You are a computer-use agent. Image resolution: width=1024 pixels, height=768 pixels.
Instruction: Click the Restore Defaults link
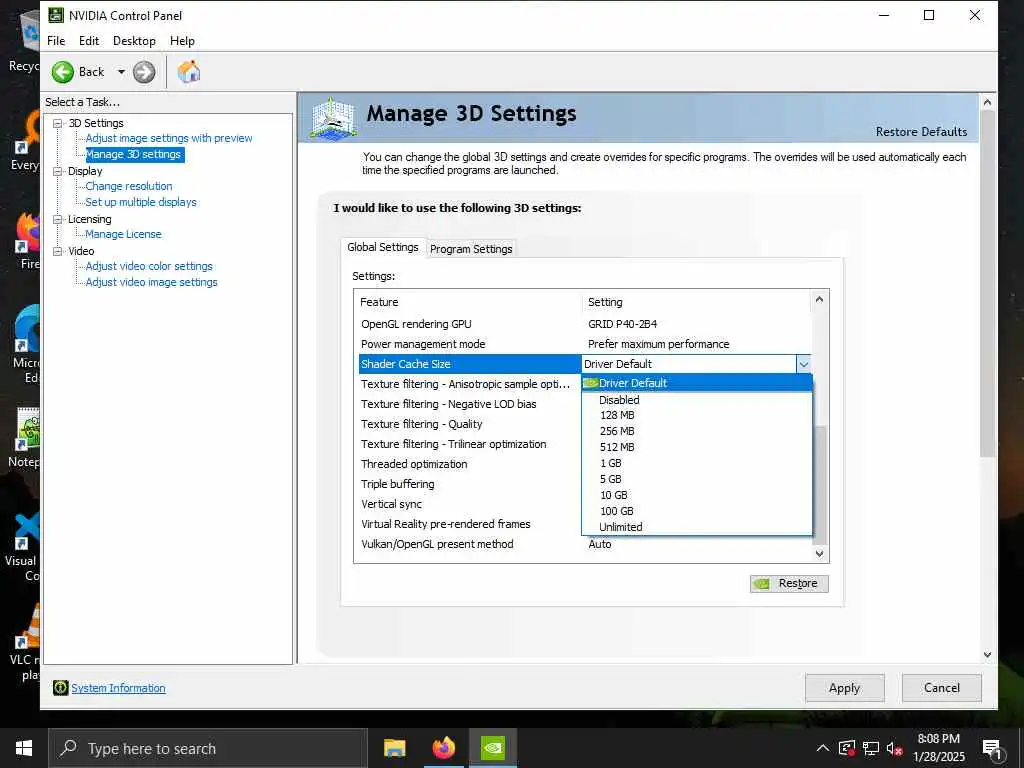click(921, 132)
